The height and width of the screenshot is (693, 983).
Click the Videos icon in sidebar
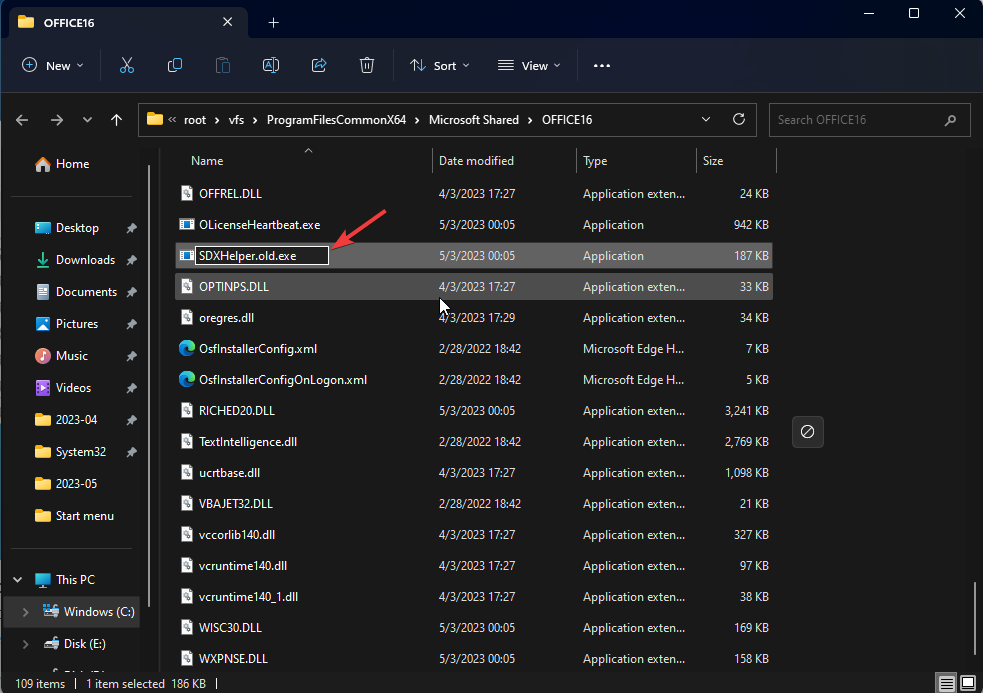(x=43, y=388)
